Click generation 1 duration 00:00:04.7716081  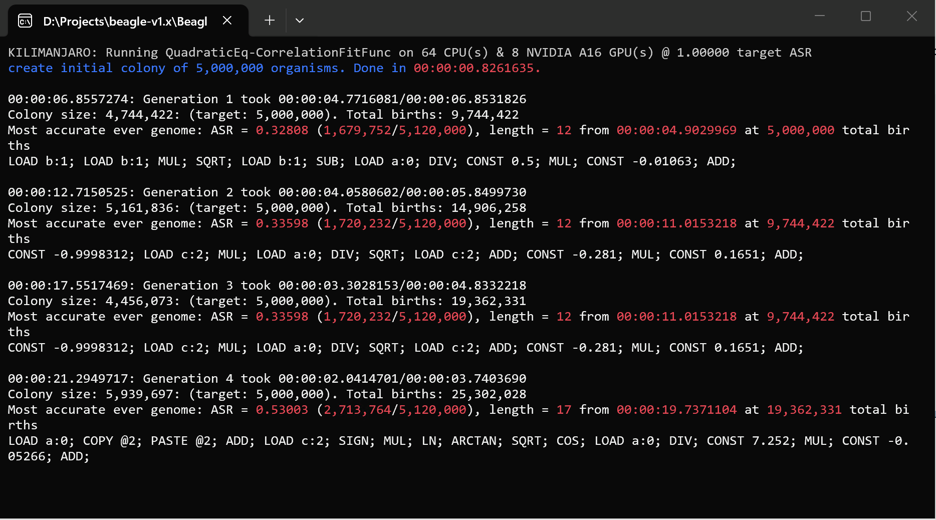(x=338, y=99)
